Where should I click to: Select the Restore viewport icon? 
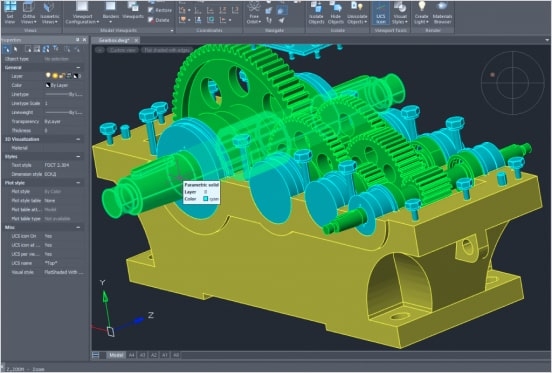(x=160, y=10)
